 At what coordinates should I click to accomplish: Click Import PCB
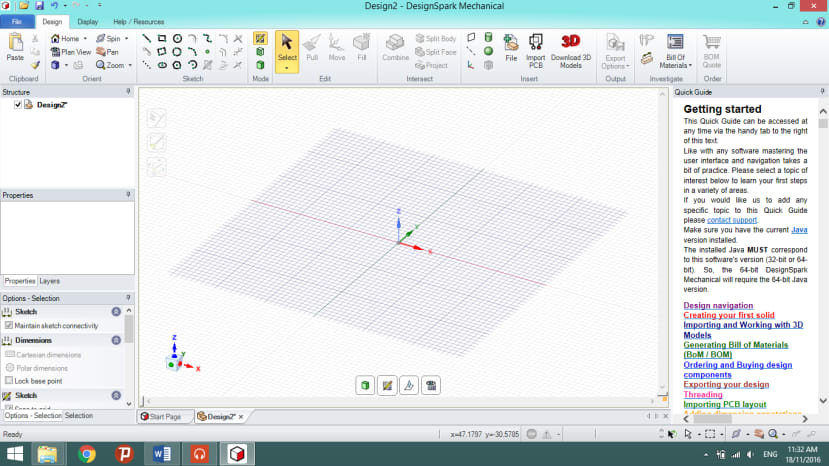click(536, 51)
